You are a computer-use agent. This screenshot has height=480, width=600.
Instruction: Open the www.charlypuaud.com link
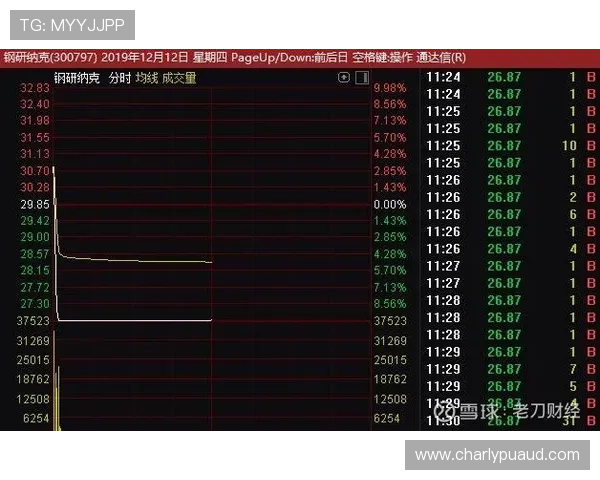(x=497, y=454)
